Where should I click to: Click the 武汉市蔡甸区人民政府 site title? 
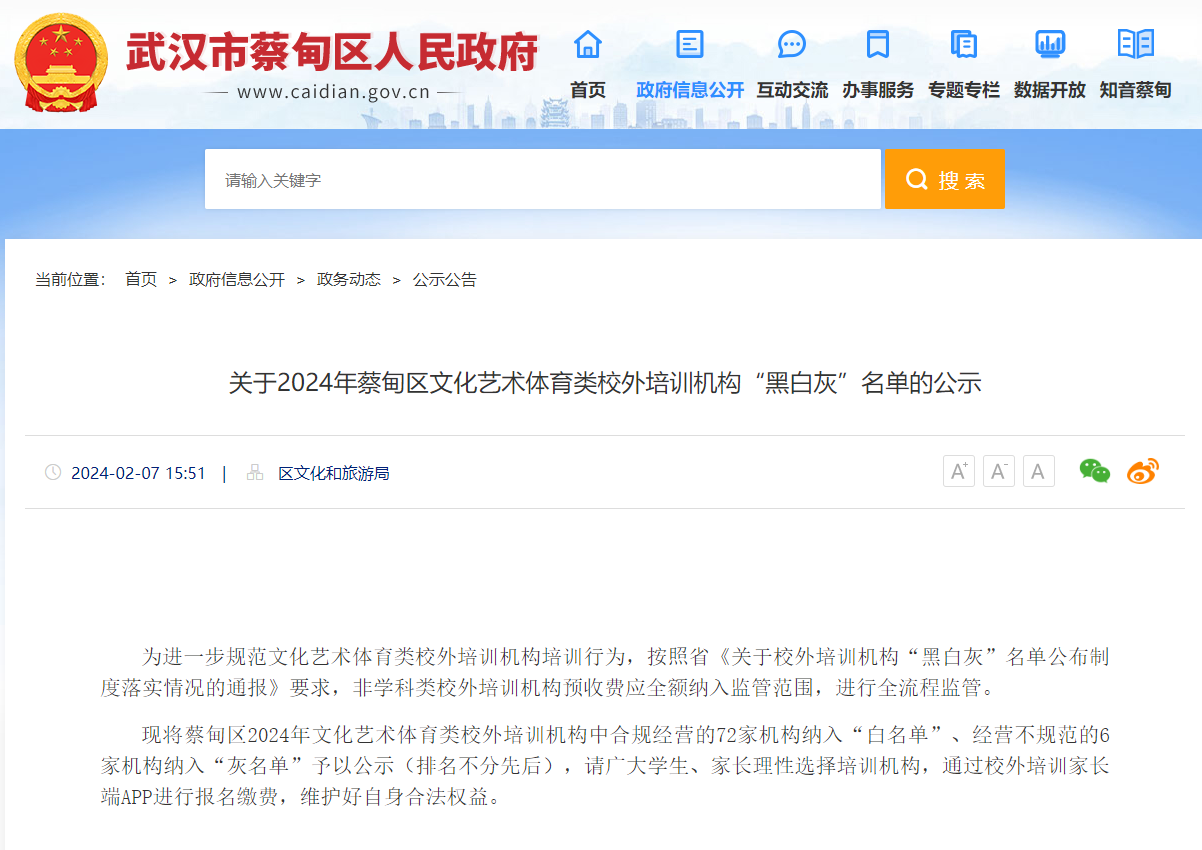(x=332, y=52)
